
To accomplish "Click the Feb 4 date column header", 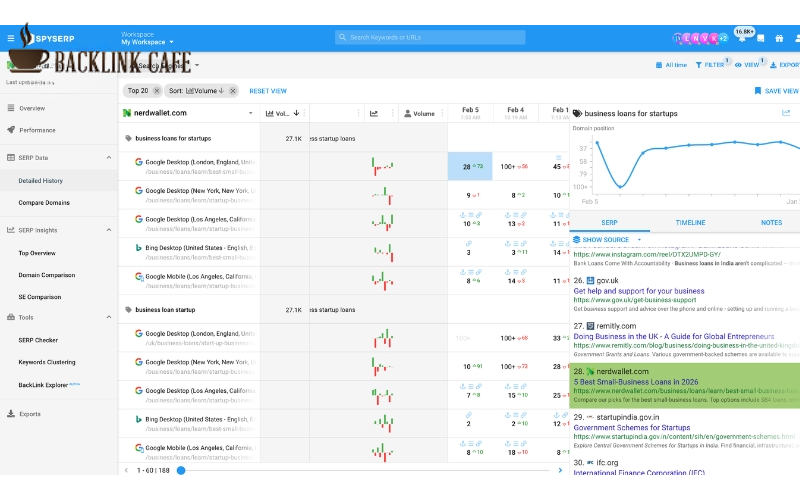I will (x=515, y=113).
